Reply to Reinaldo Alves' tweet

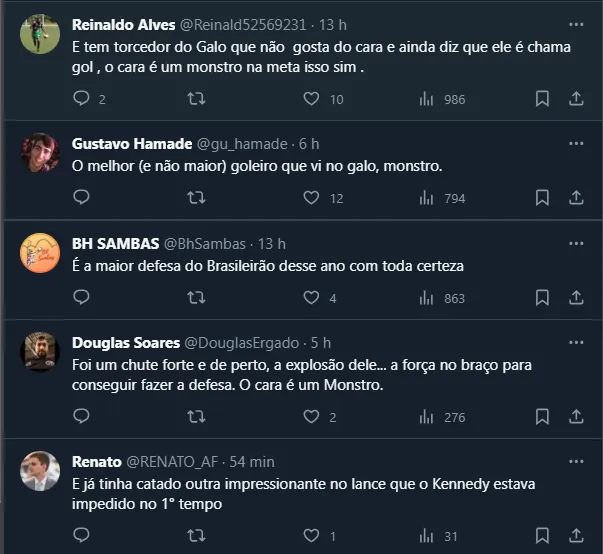(x=82, y=99)
